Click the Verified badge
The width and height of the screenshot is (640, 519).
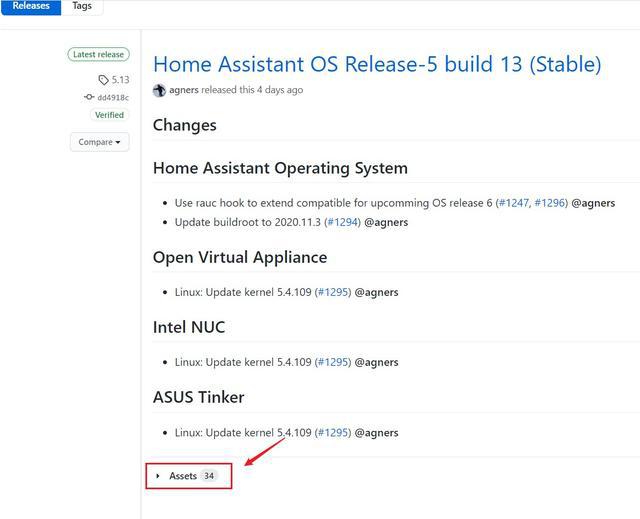tap(109, 115)
